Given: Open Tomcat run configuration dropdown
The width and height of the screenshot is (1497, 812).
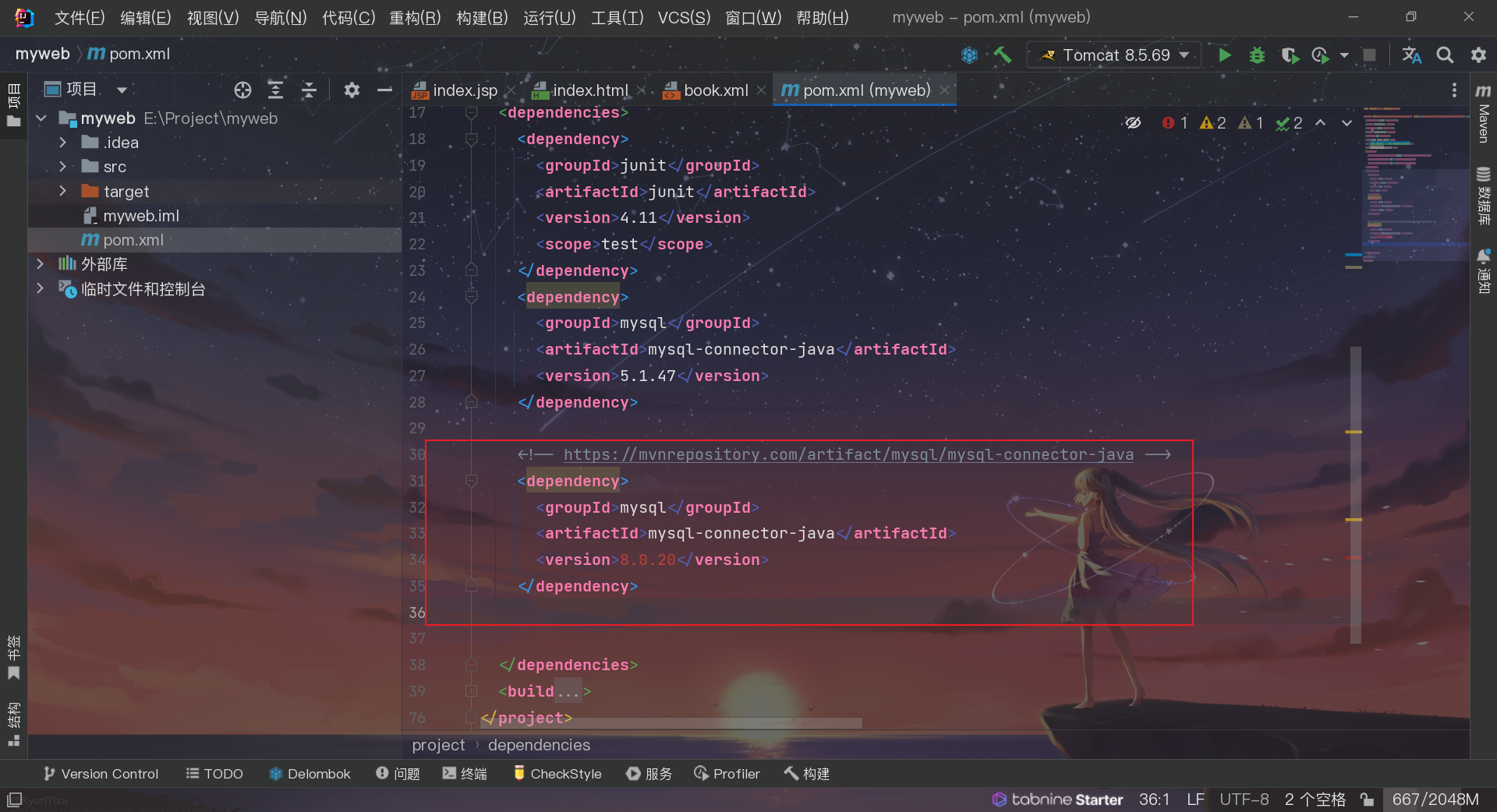Looking at the screenshot, I should tap(1115, 55).
